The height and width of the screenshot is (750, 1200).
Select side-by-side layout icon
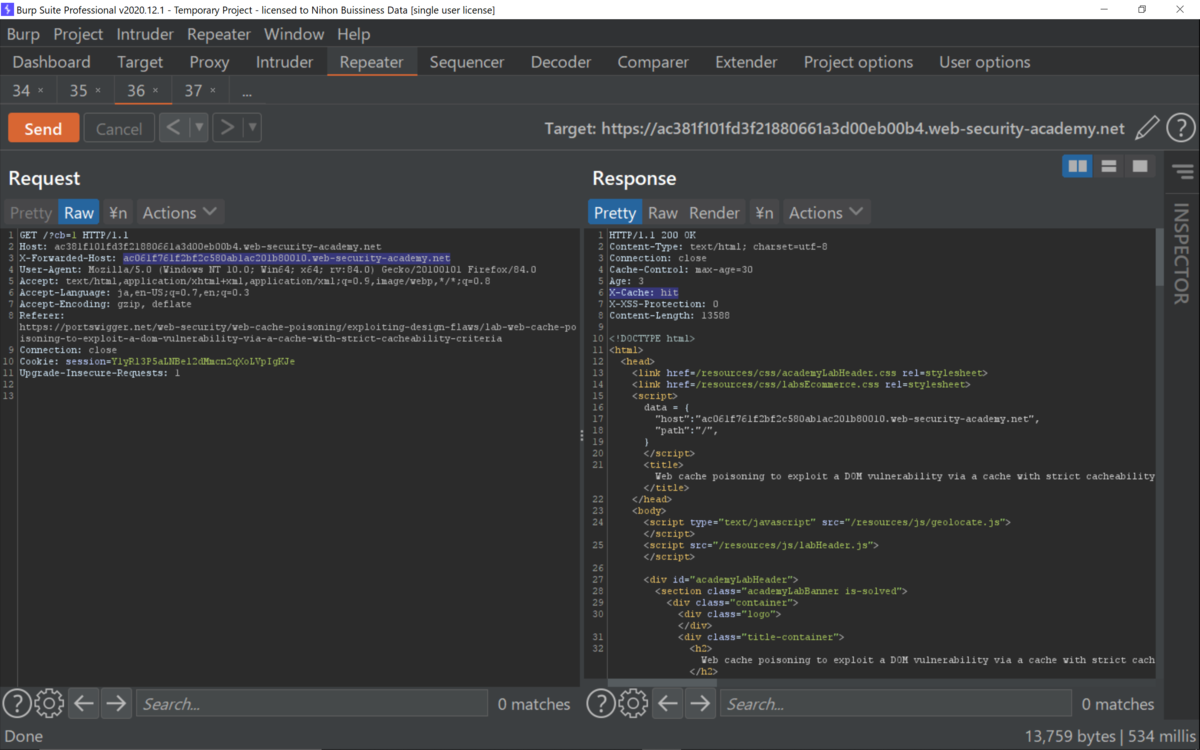pos(1077,166)
